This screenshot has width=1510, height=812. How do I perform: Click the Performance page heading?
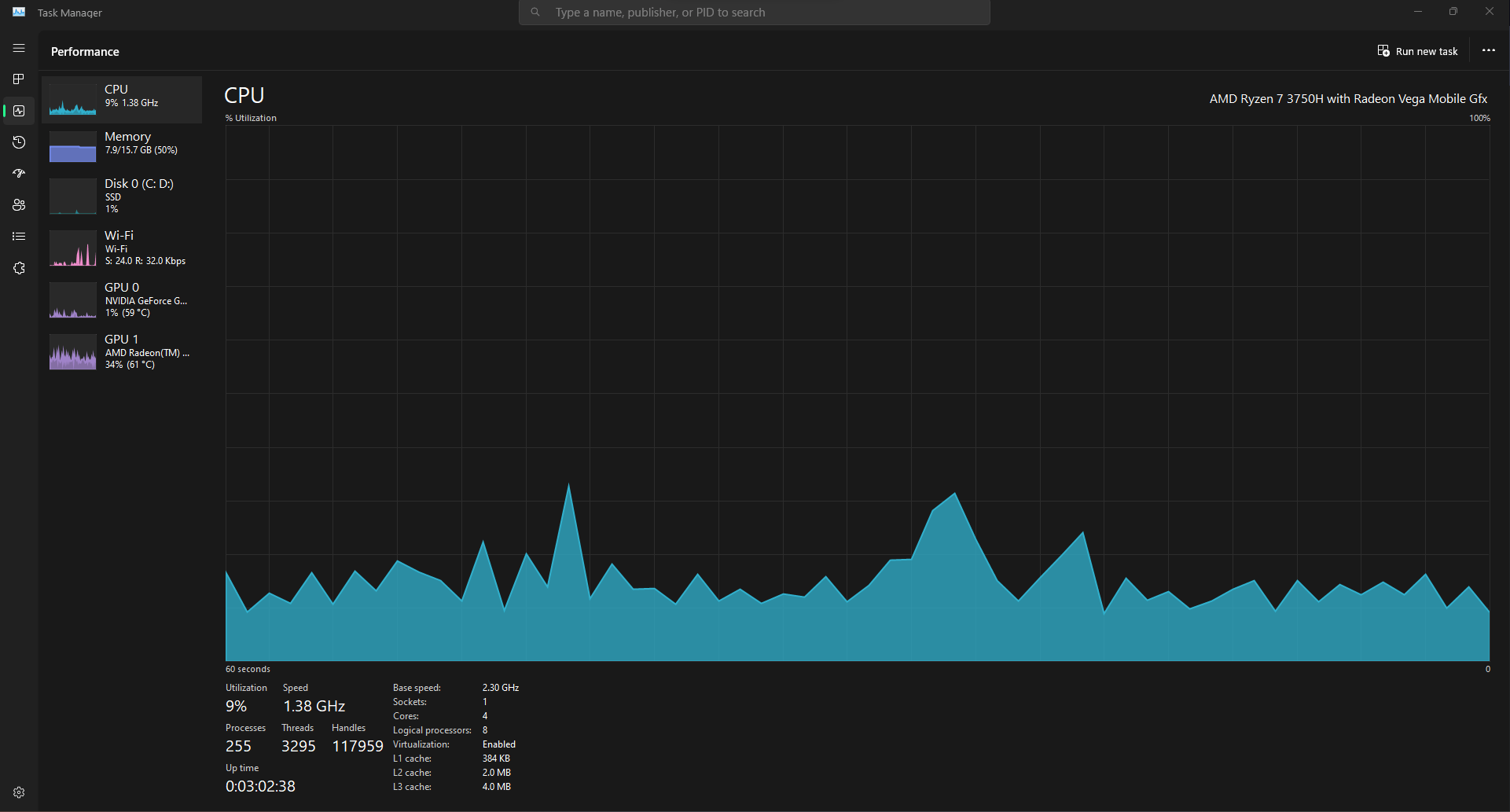click(85, 52)
